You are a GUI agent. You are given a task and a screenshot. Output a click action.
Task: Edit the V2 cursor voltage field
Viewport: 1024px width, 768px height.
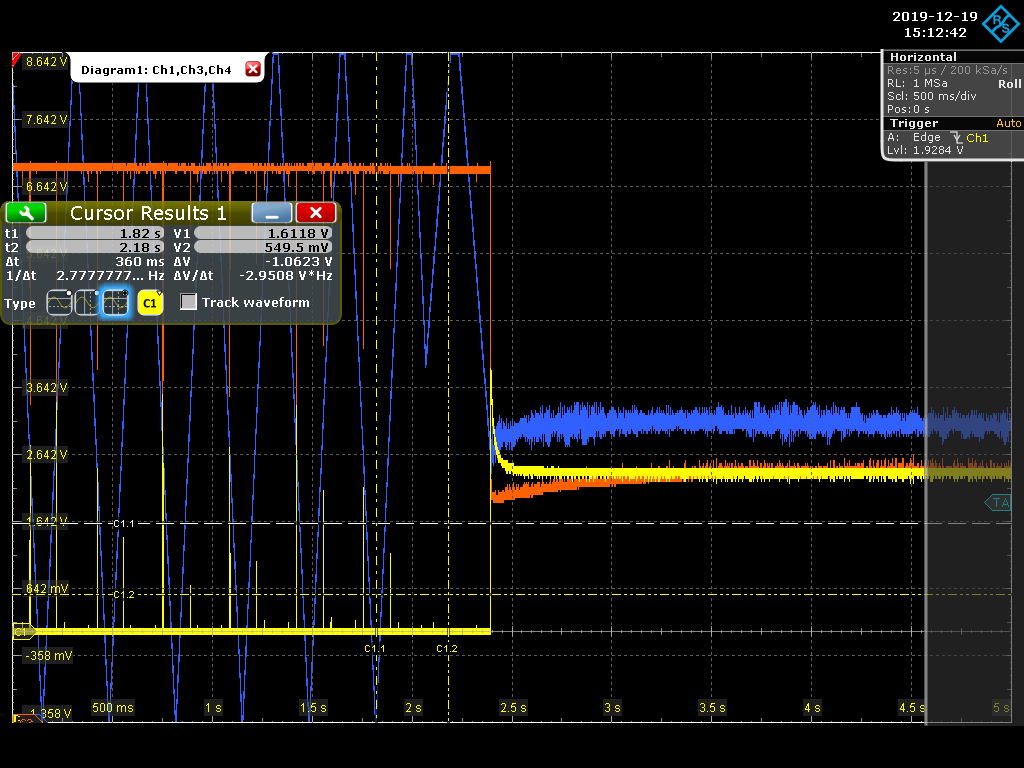pyautogui.click(x=263, y=248)
